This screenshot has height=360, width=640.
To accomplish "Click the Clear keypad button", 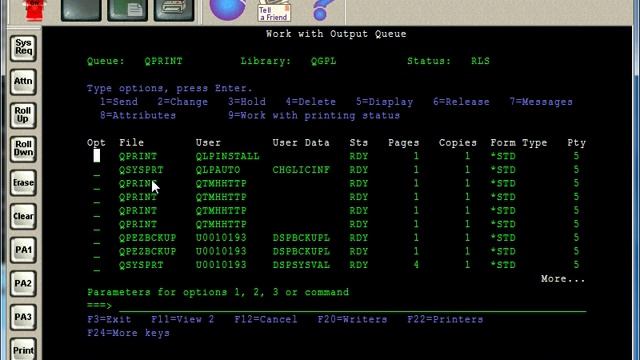I will [x=23, y=216].
